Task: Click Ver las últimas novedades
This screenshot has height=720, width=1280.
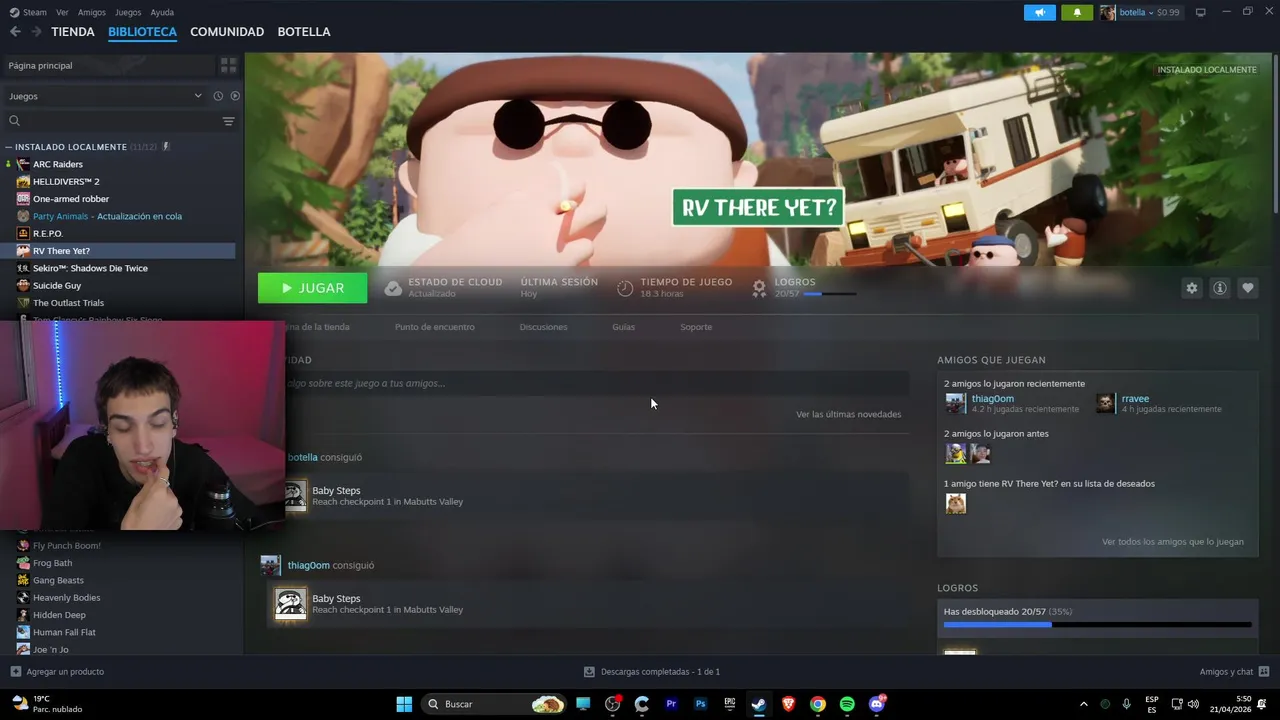Action: point(848,414)
